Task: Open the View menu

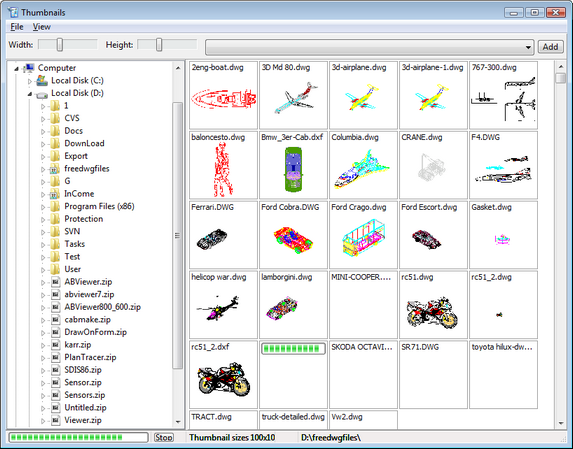Action: click(x=42, y=27)
